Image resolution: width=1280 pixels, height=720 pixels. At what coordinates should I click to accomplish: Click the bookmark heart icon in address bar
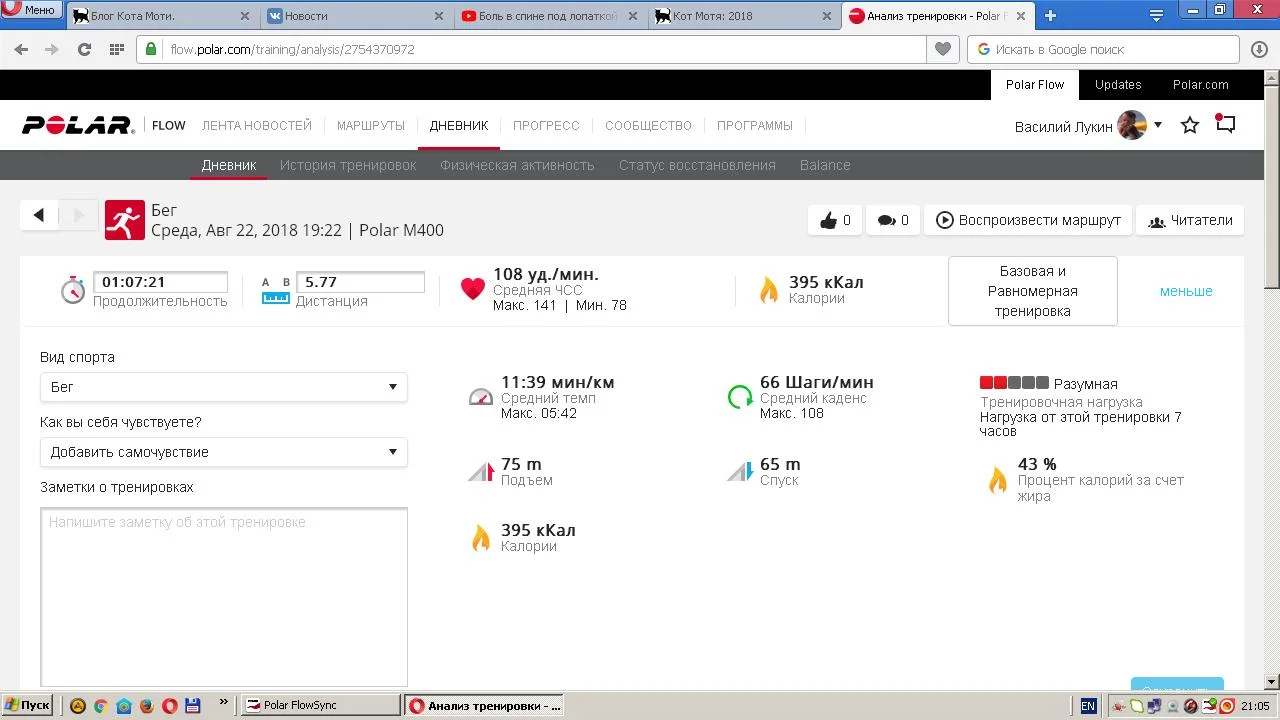(942, 49)
